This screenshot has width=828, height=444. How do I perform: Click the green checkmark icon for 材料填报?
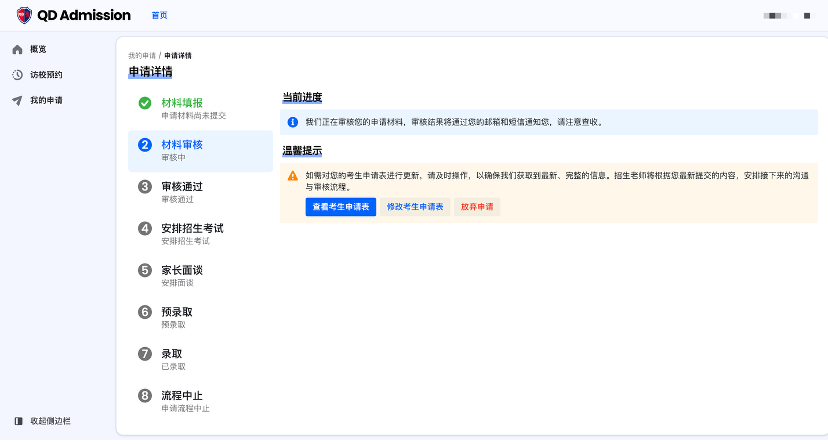coord(145,103)
